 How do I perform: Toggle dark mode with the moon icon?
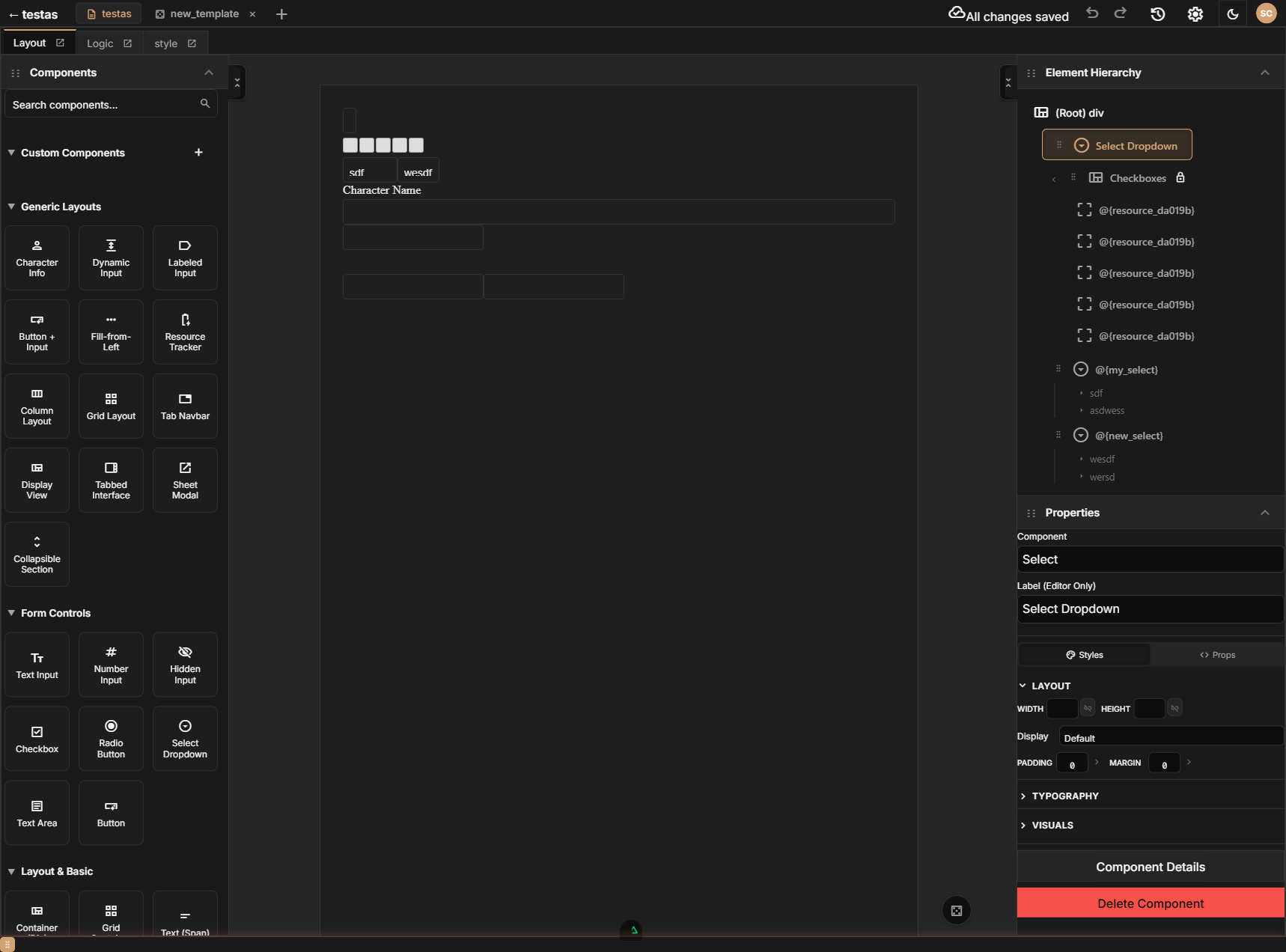click(1232, 13)
